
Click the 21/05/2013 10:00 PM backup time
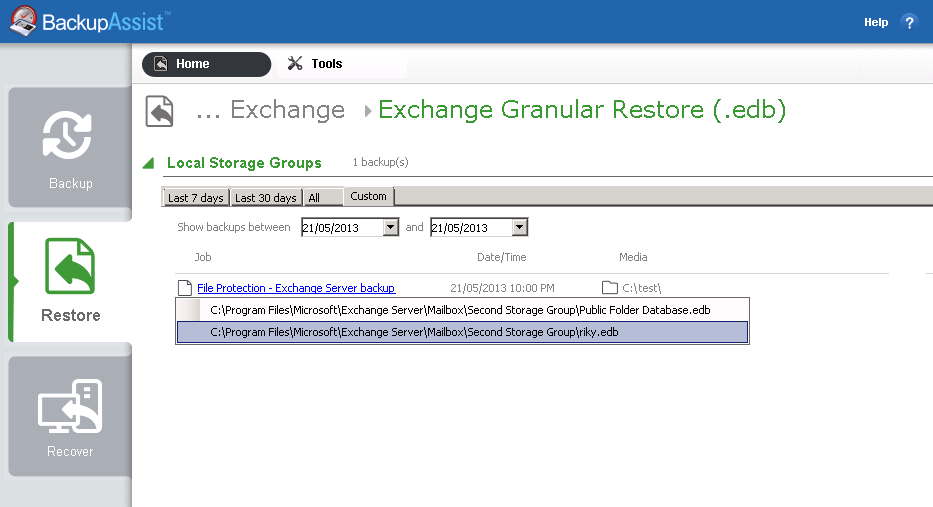click(x=502, y=288)
